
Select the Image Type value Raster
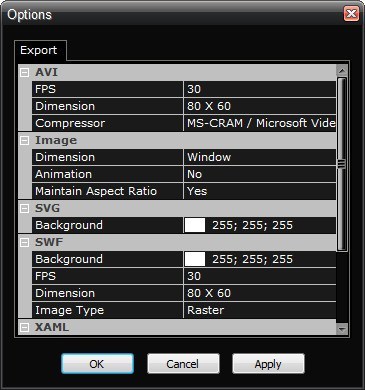260,310
